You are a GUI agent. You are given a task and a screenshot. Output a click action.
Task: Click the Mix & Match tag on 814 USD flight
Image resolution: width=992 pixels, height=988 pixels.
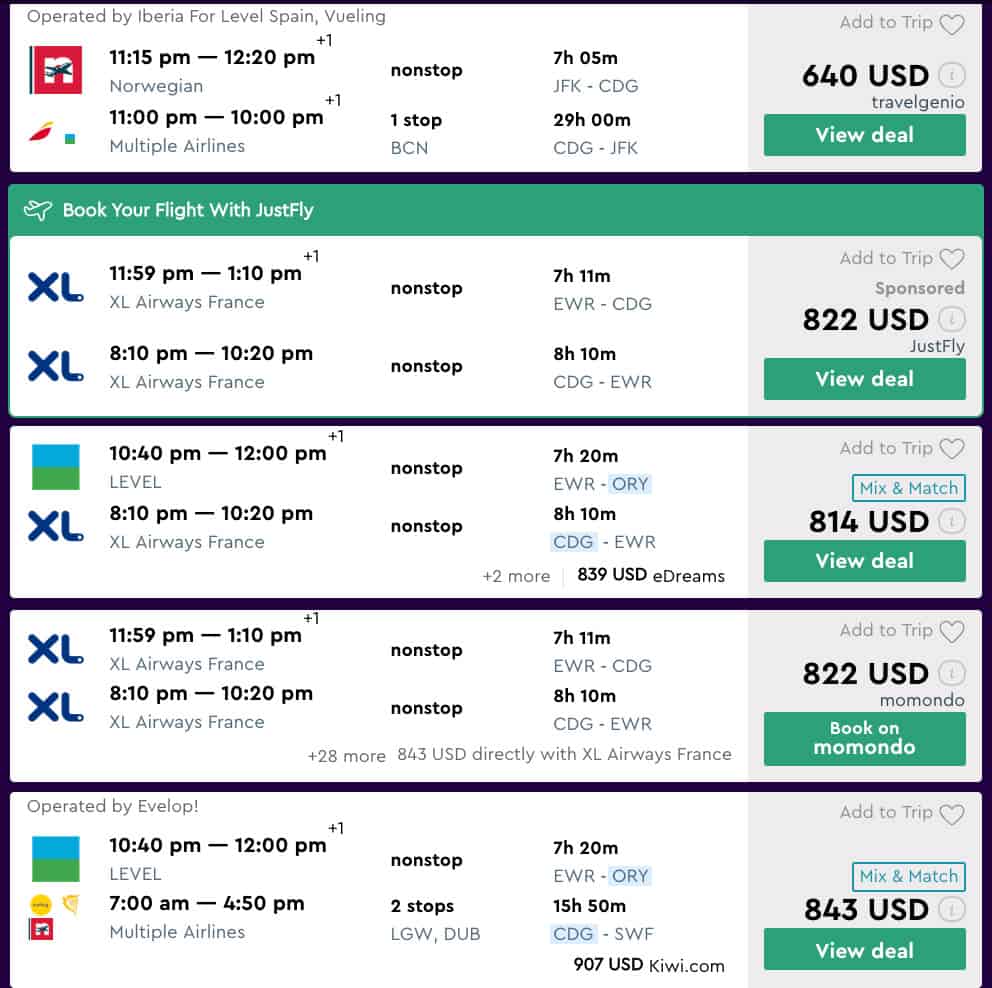tap(908, 488)
